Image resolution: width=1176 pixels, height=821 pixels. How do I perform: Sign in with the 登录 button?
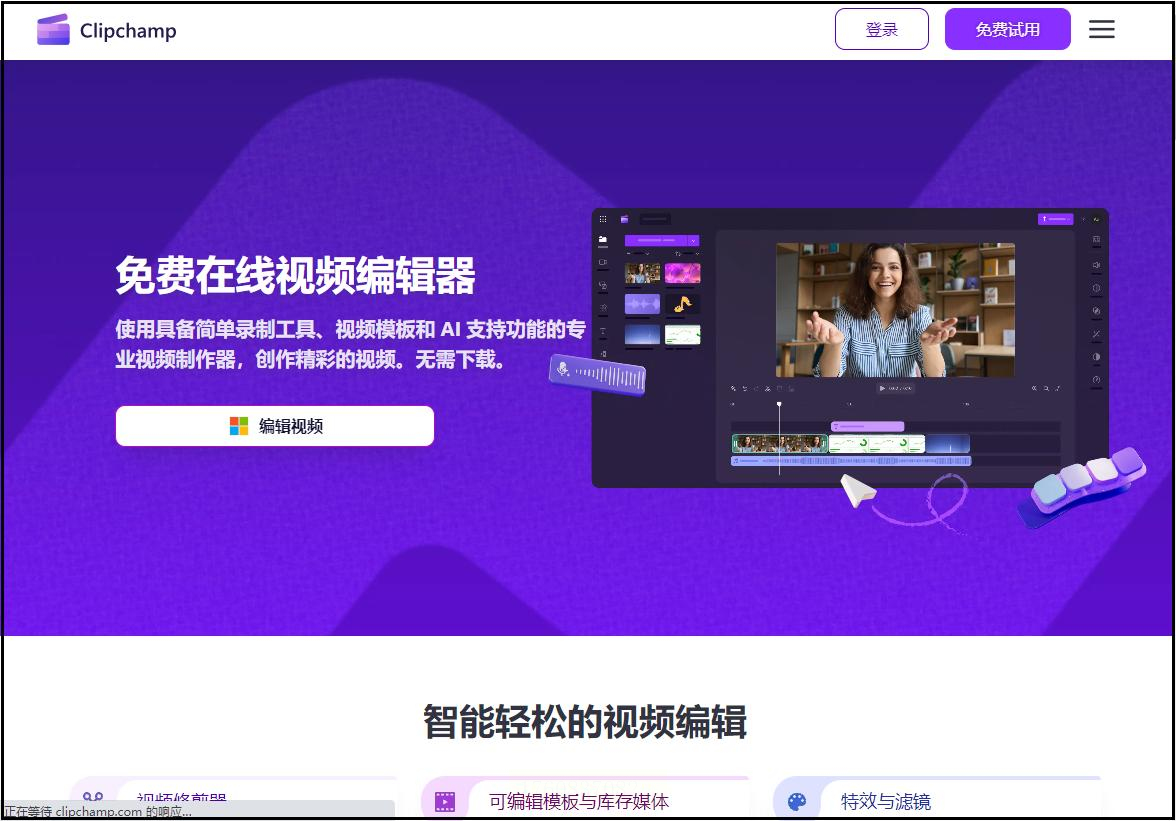click(x=881, y=29)
